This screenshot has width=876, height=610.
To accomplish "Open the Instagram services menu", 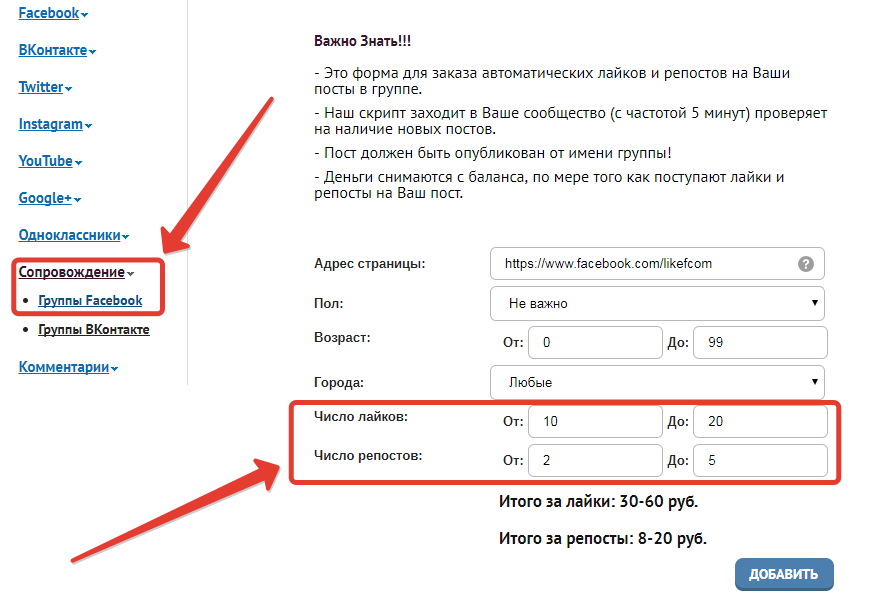I will coord(55,125).
